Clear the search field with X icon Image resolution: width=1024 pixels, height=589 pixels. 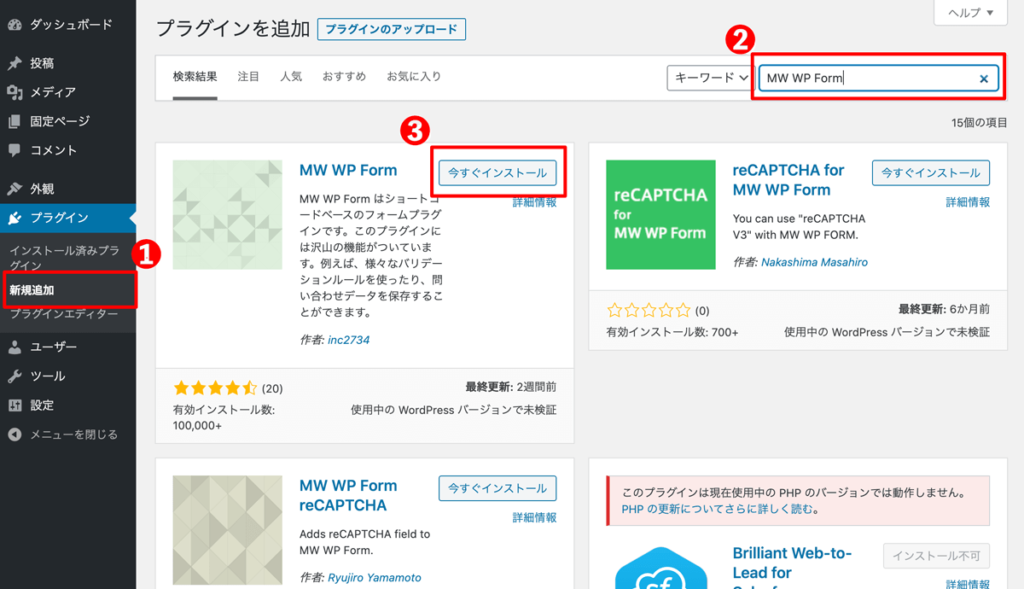point(984,79)
